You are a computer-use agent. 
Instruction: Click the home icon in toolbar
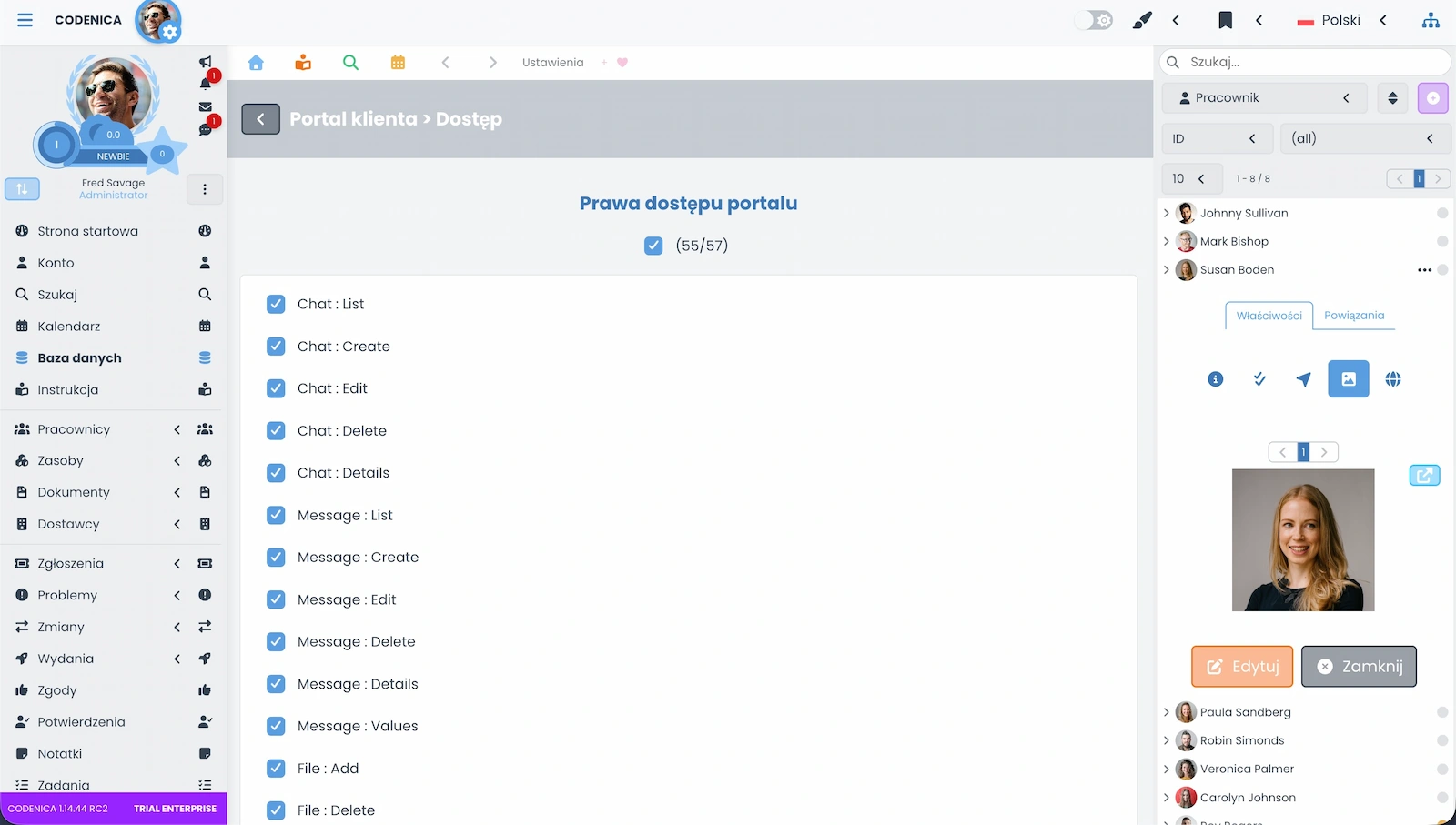click(256, 63)
